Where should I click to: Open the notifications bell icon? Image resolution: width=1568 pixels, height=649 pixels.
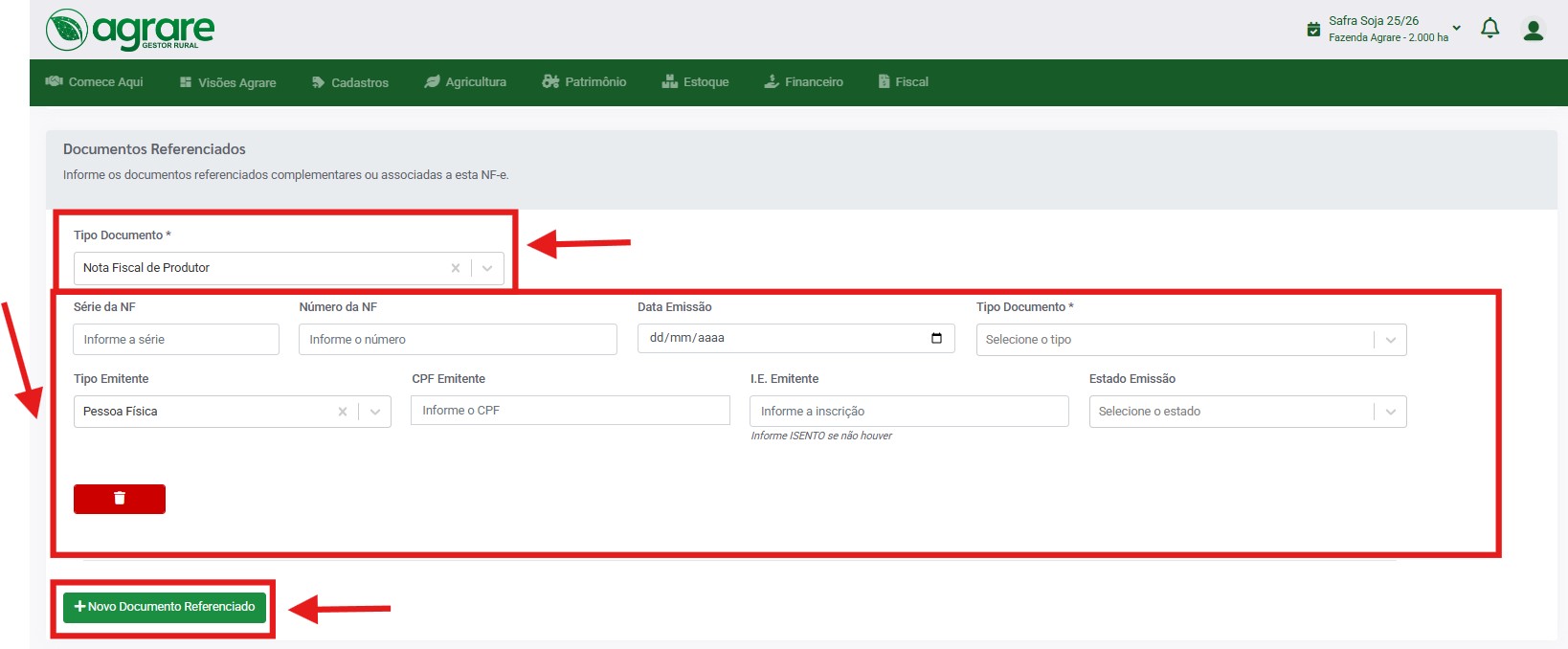[1490, 29]
